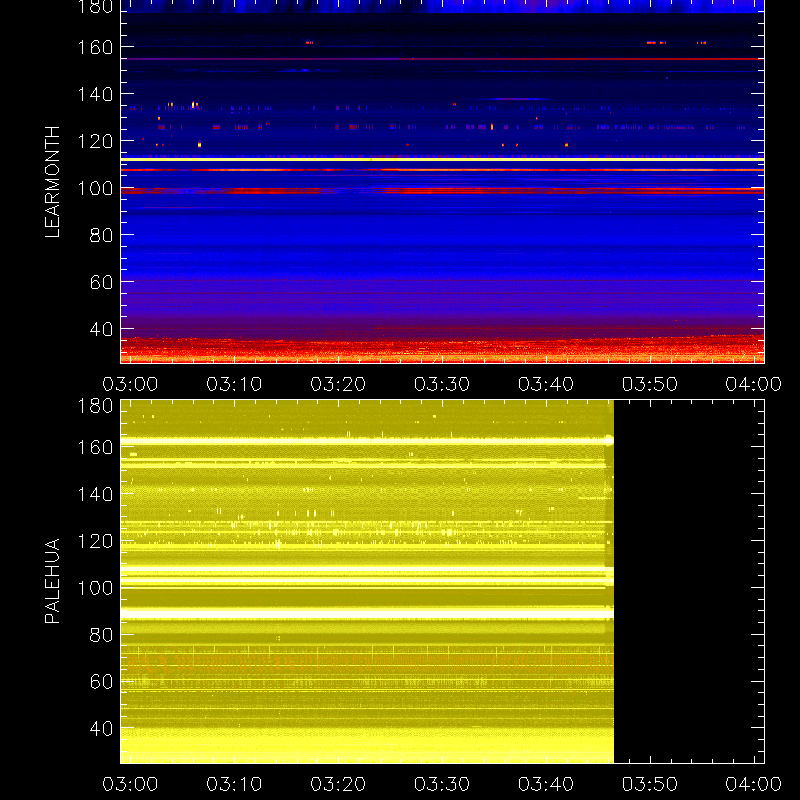
Task: Click the 03:20 time label of the Learmonth plot
Action: click(x=338, y=384)
